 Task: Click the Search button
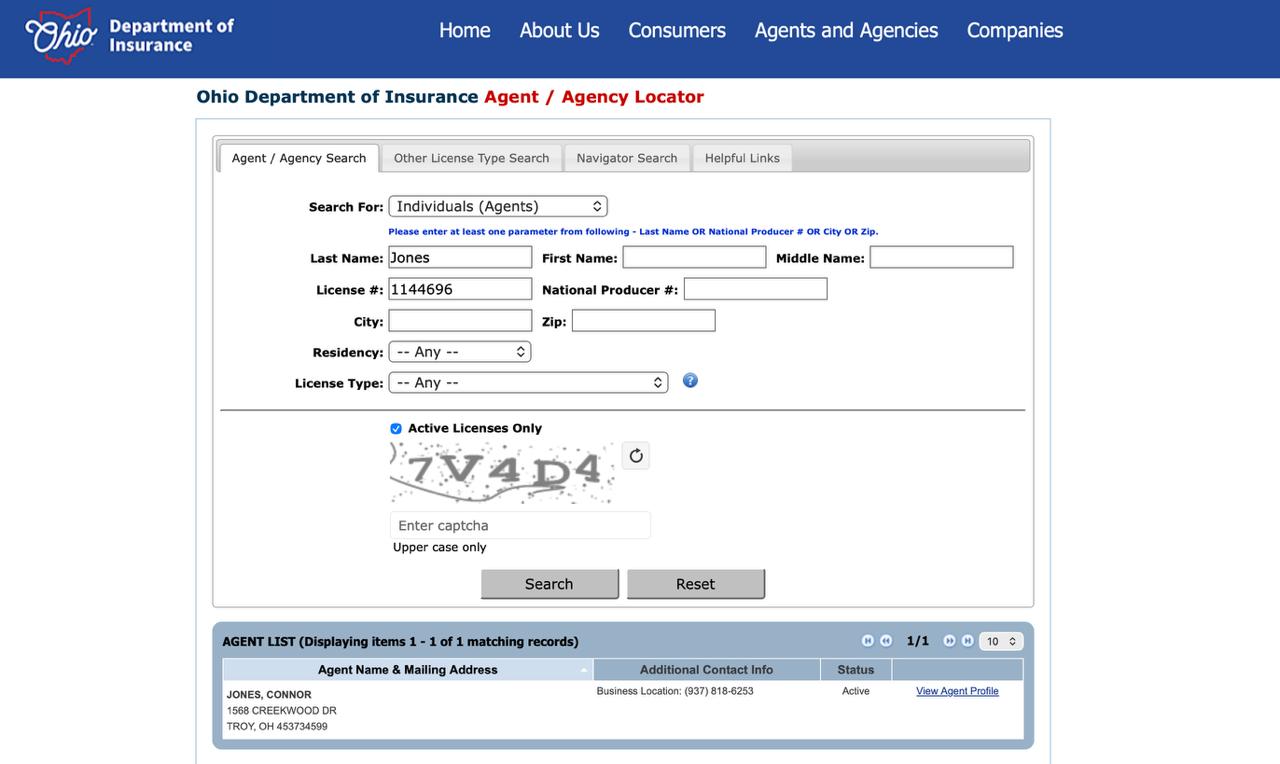(549, 584)
